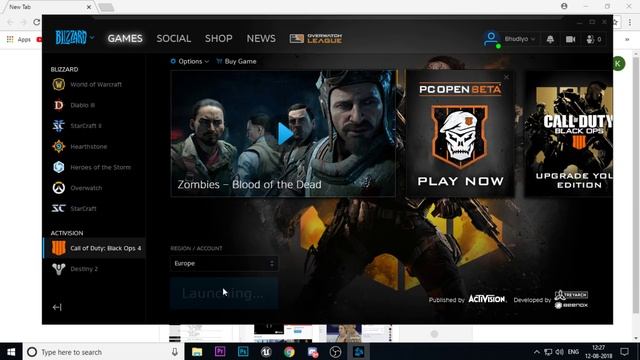The image size is (640, 360).
Task: Click PLAY NOW on PC Open Beta banner
Action: [460, 181]
